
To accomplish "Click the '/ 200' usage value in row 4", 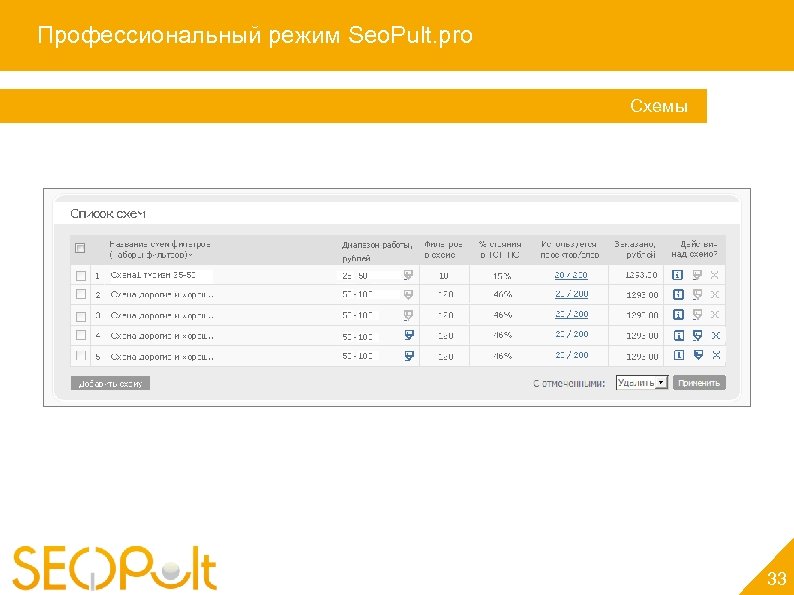I will pyautogui.click(x=571, y=334).
